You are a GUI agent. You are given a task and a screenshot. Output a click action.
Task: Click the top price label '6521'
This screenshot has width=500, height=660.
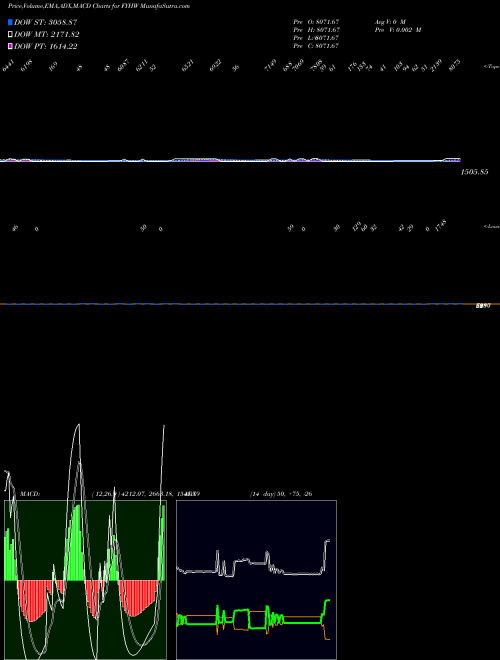pyautogui.click(x=188, y=66)
